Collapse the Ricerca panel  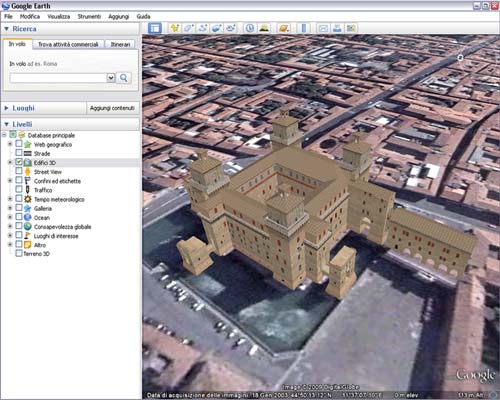pos(6,29)
